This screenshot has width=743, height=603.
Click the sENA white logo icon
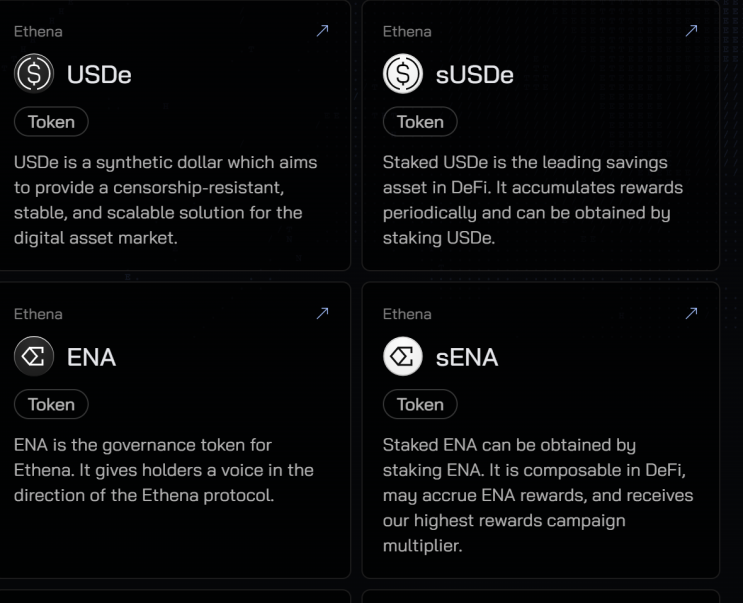point(403,357)
